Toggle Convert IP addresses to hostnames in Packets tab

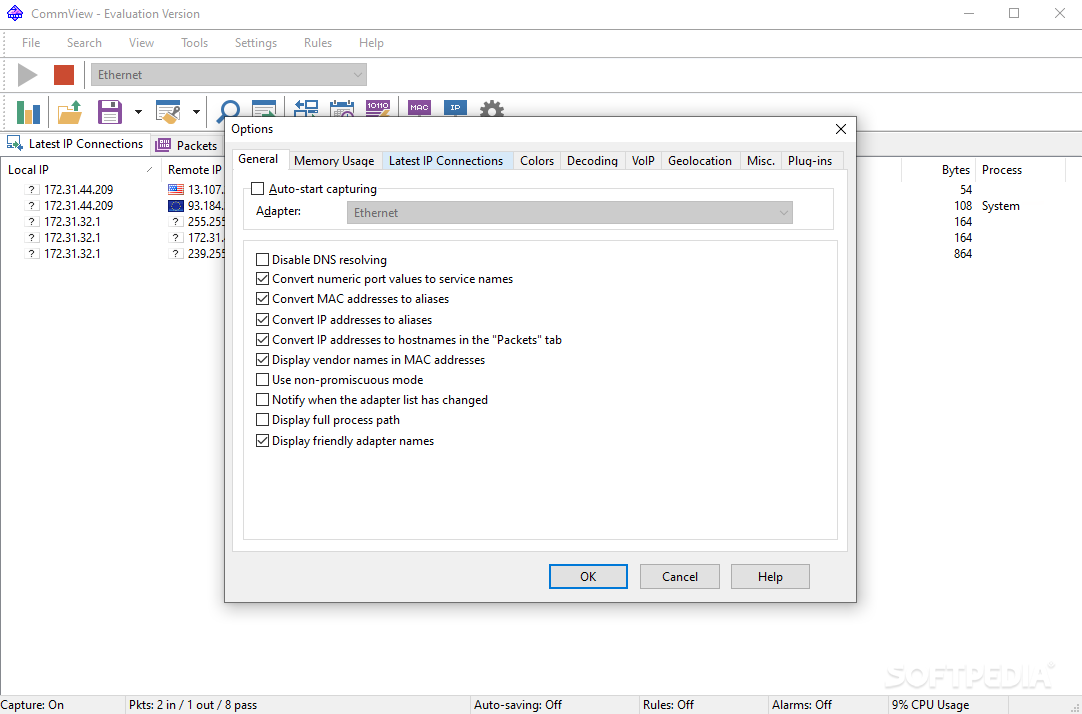pyautogui.click(x=262, y=339)
